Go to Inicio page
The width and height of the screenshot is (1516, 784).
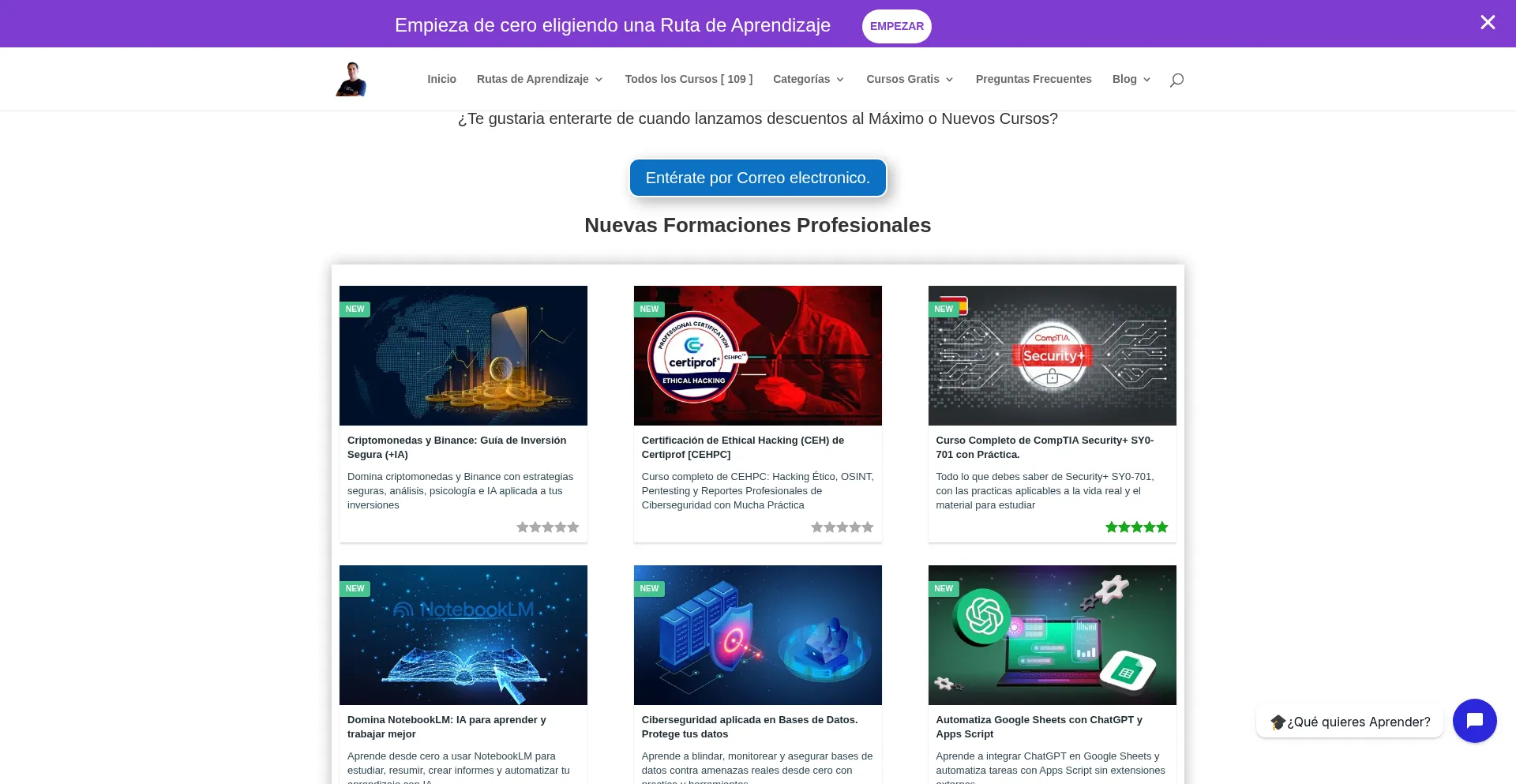point(441,79)
